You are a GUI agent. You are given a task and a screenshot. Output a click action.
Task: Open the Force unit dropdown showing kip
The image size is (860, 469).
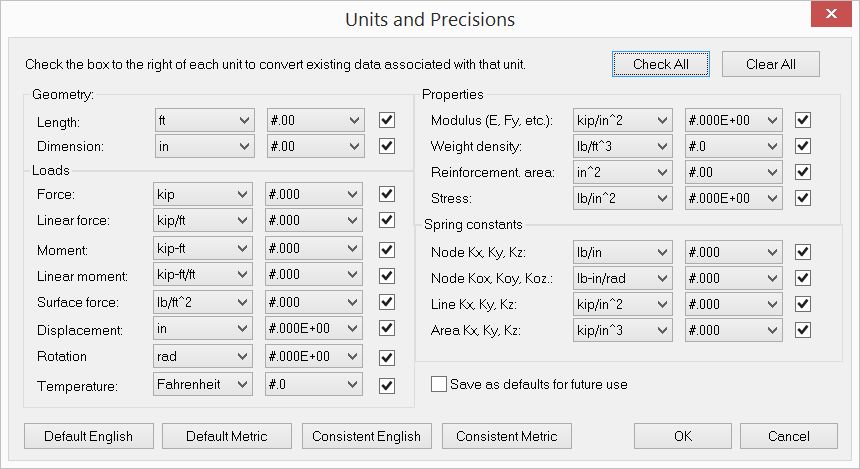pos(203,194)
